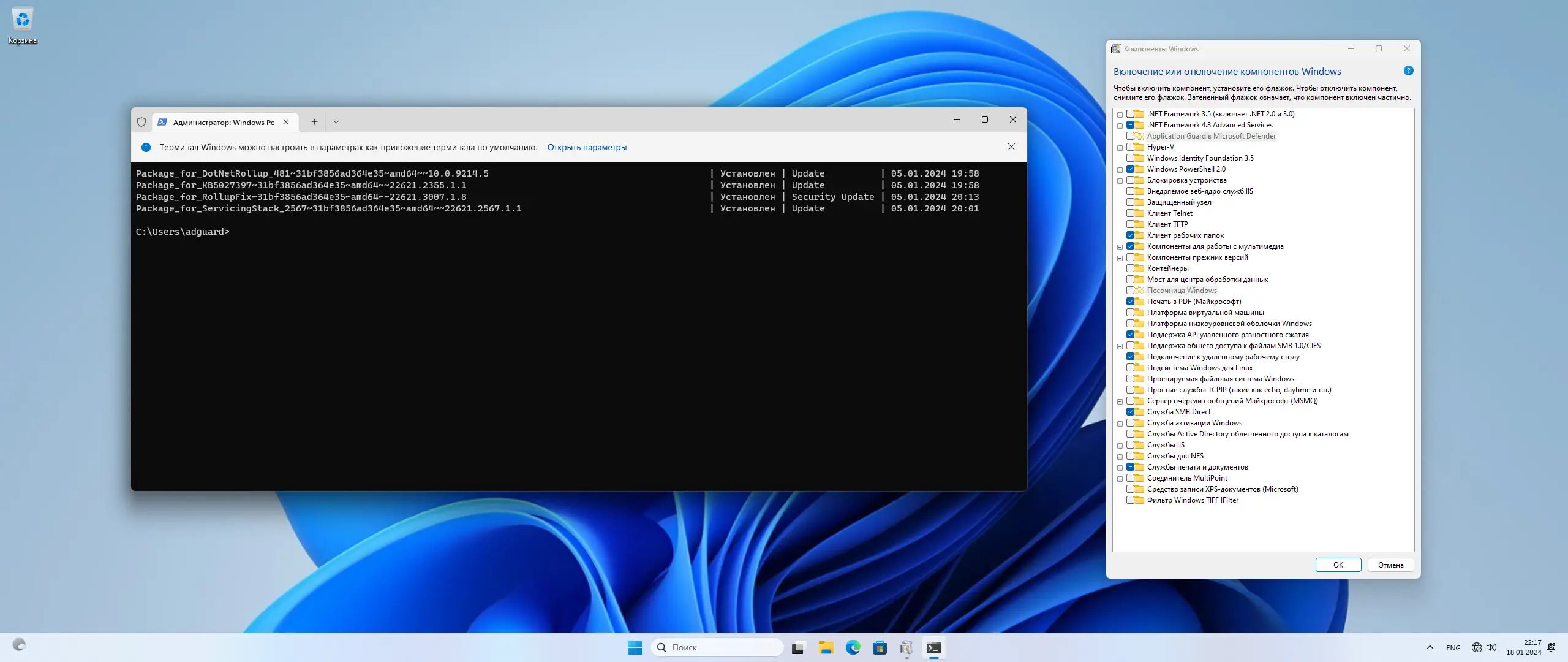The image size is (1568, 662).
Task: Click the Открыть параметры link
Action: tap(586, 147)
